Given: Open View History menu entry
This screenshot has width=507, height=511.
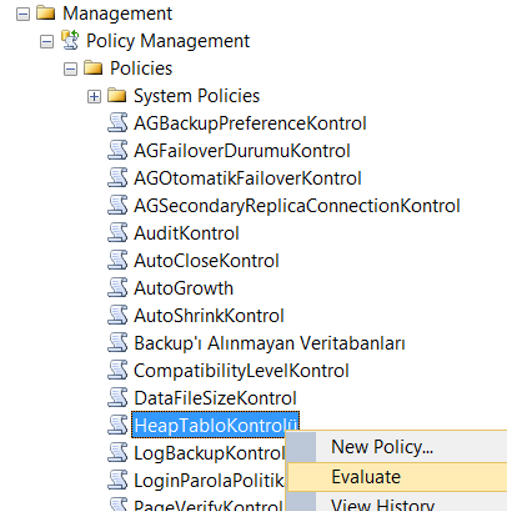Looking at the screenshot, I should (383, 504).
